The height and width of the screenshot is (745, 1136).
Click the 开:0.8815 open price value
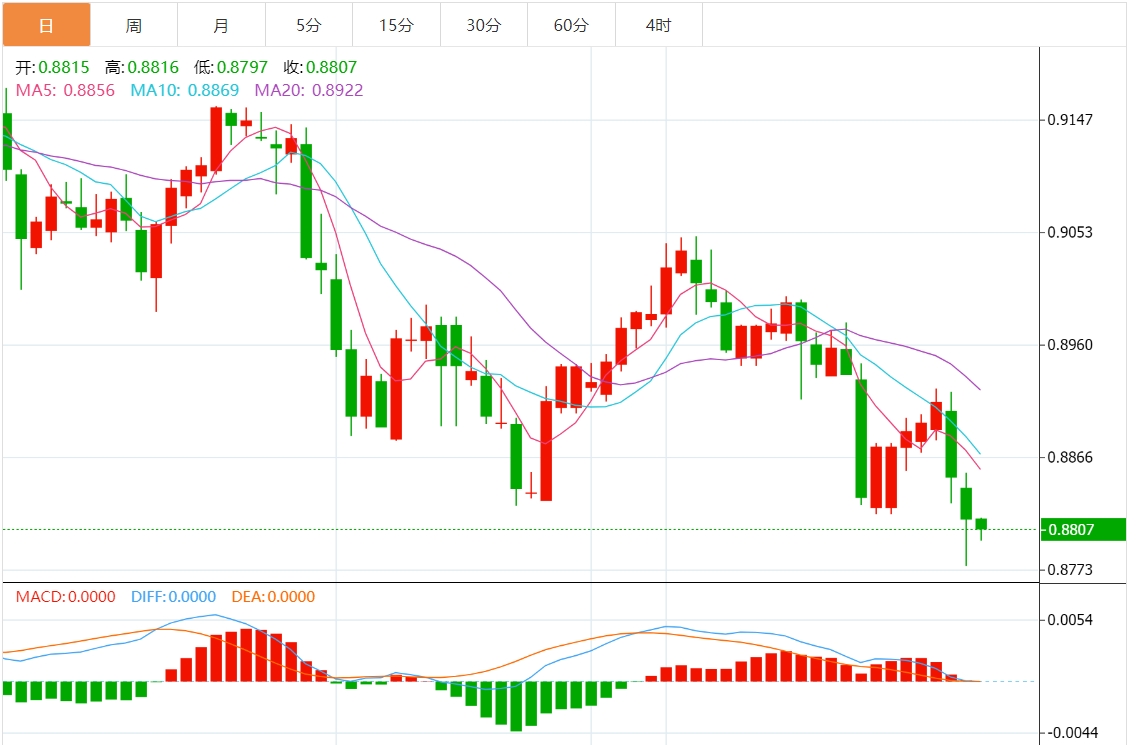pos(53,67)
